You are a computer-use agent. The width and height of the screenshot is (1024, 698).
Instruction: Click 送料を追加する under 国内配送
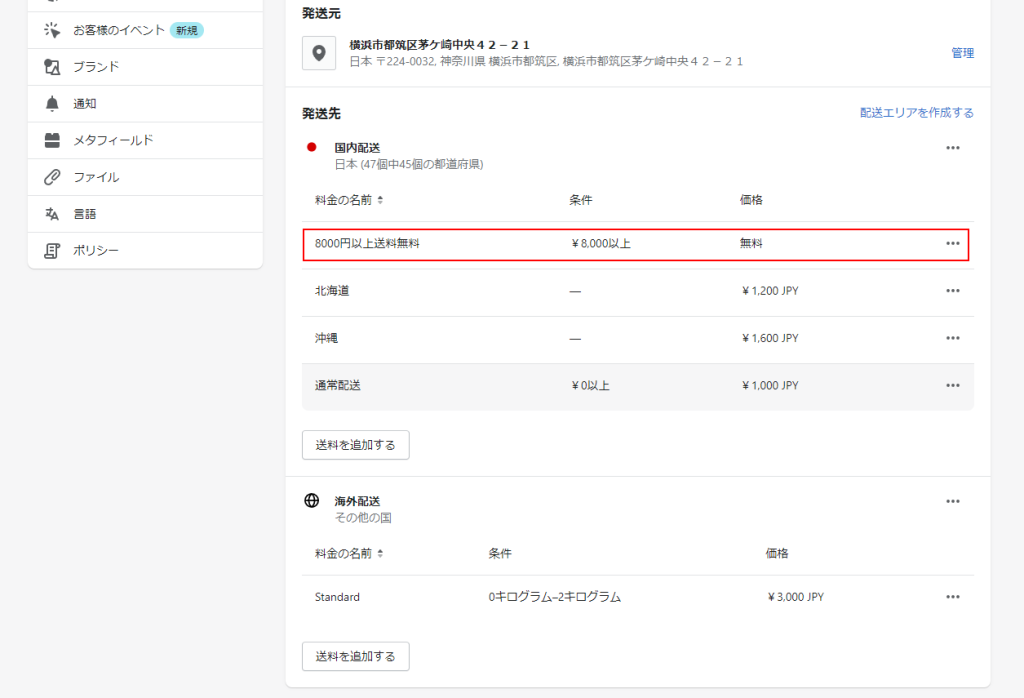coord(356,445)
